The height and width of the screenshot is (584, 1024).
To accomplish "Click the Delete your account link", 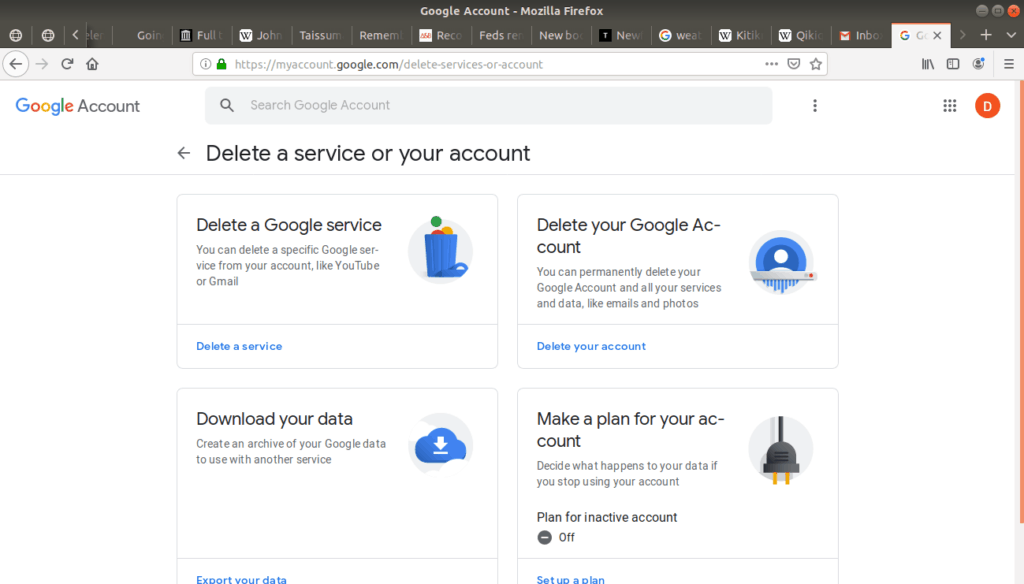I will pyautogui.click(x=591, y=346).
